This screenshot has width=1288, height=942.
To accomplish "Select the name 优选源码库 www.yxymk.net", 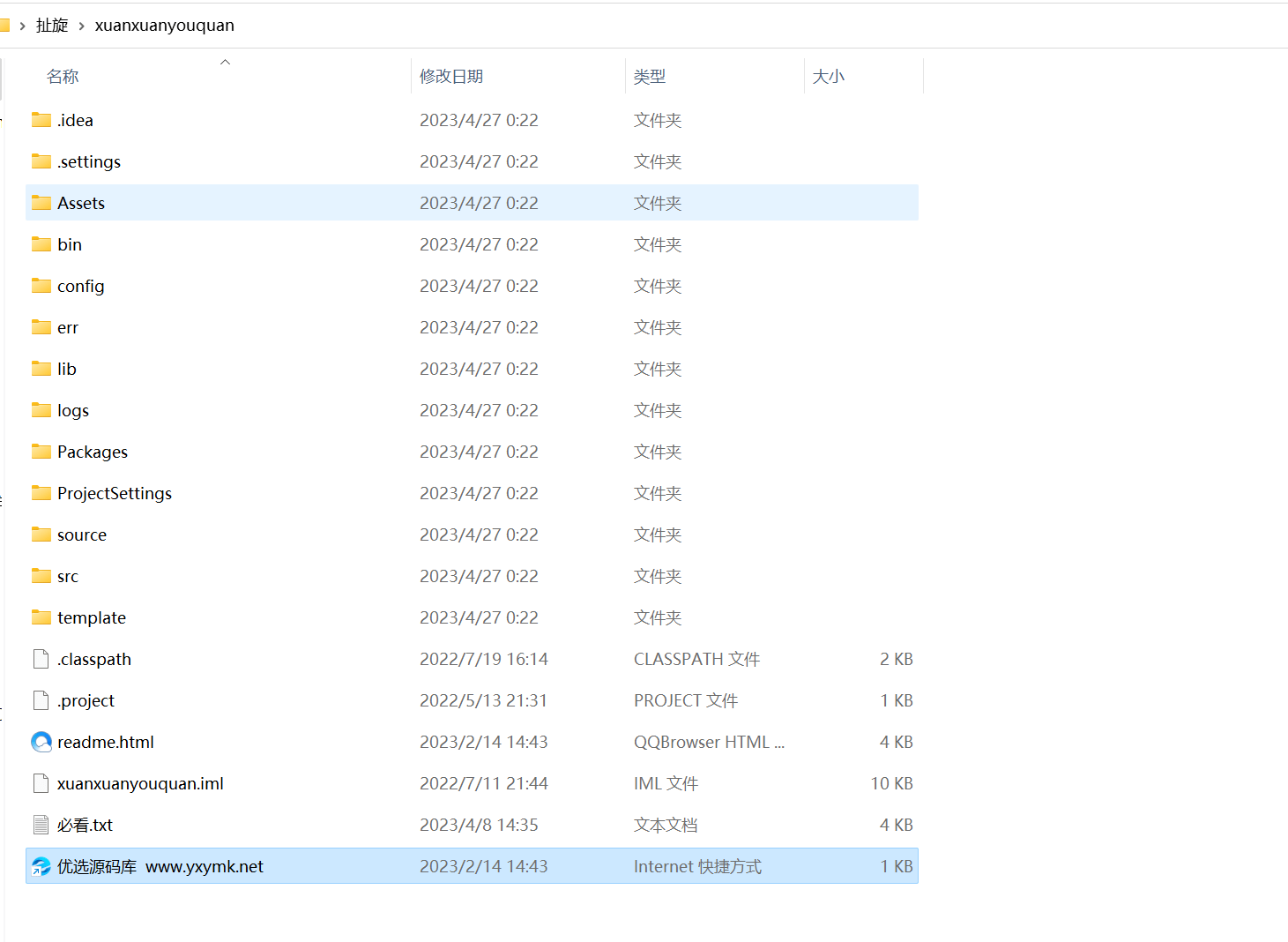I will [160, 866].
